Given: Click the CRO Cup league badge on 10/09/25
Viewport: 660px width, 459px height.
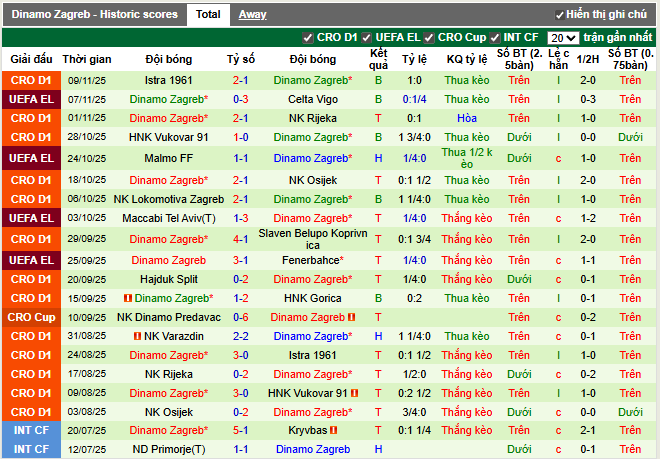Looking at the screenshot, I should tap(30, 317).
